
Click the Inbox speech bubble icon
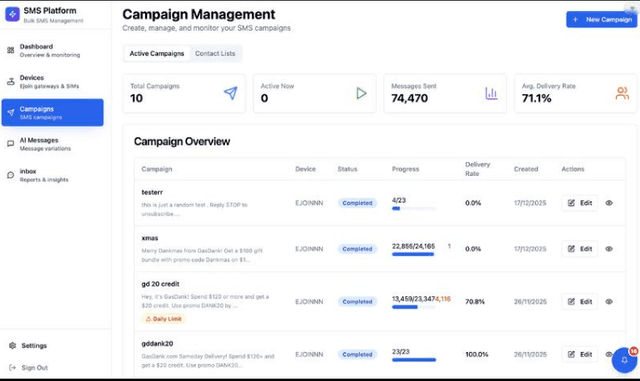(11, 175)
